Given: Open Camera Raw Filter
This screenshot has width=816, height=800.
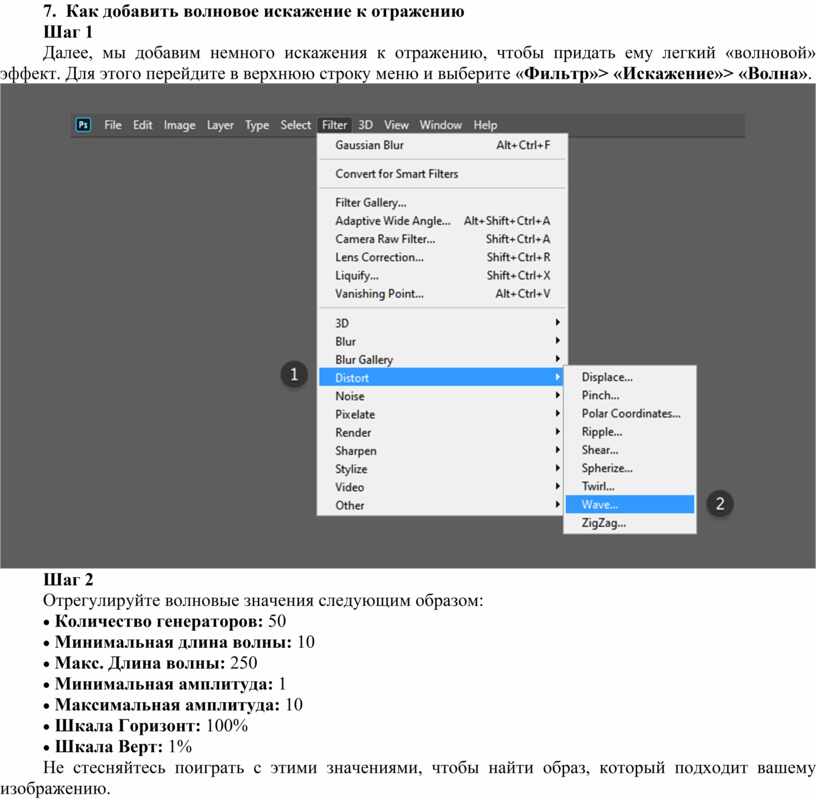Looking at the screenshot, I should 442,239.
